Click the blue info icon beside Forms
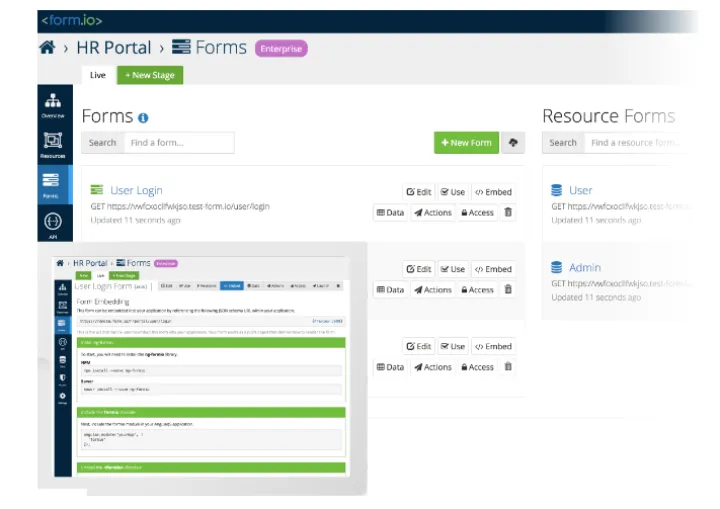Viewport: 720px width, 509px height. (143, 118)
